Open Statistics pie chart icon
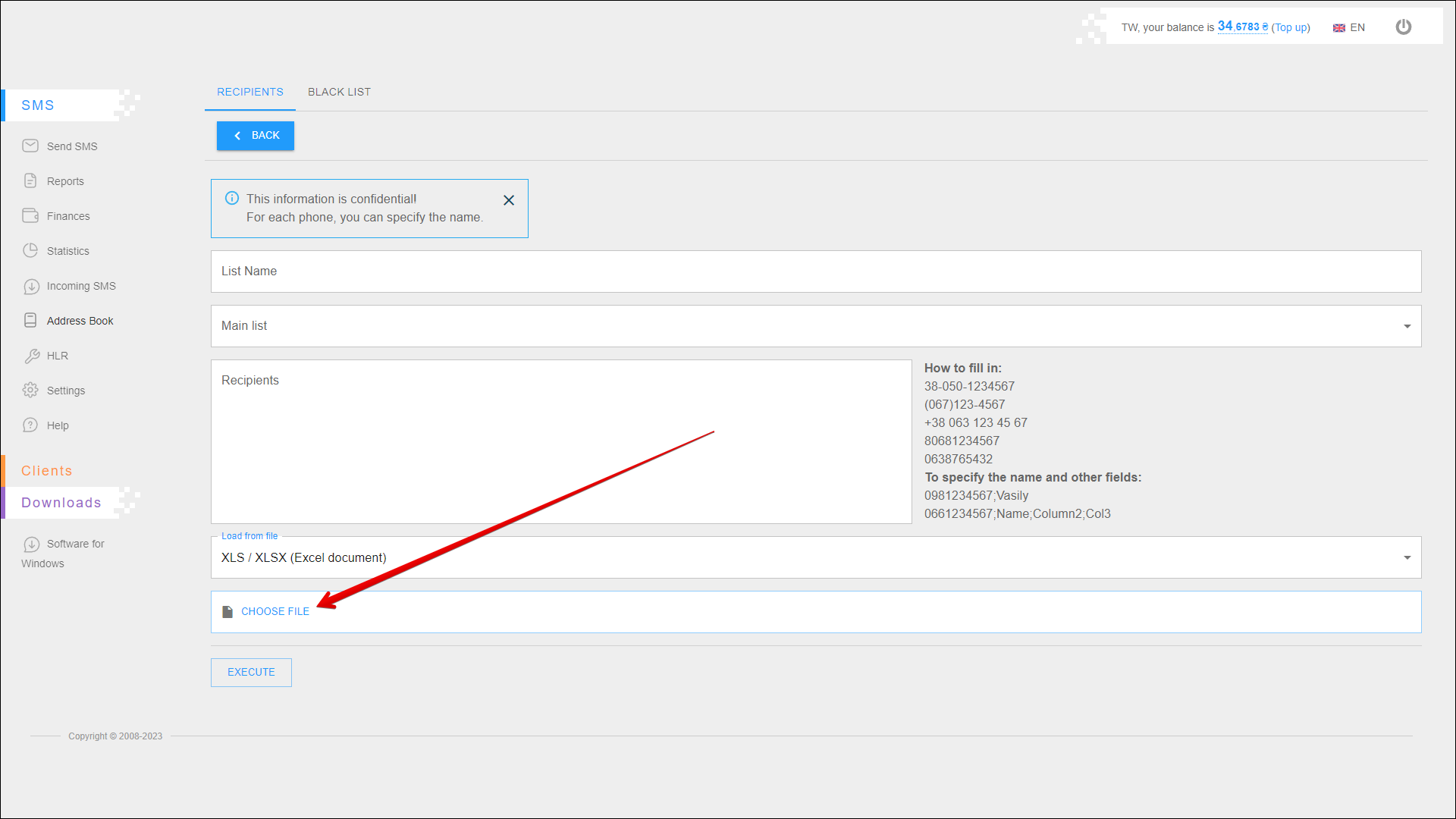1456x819 pixels. coord(30,250)
